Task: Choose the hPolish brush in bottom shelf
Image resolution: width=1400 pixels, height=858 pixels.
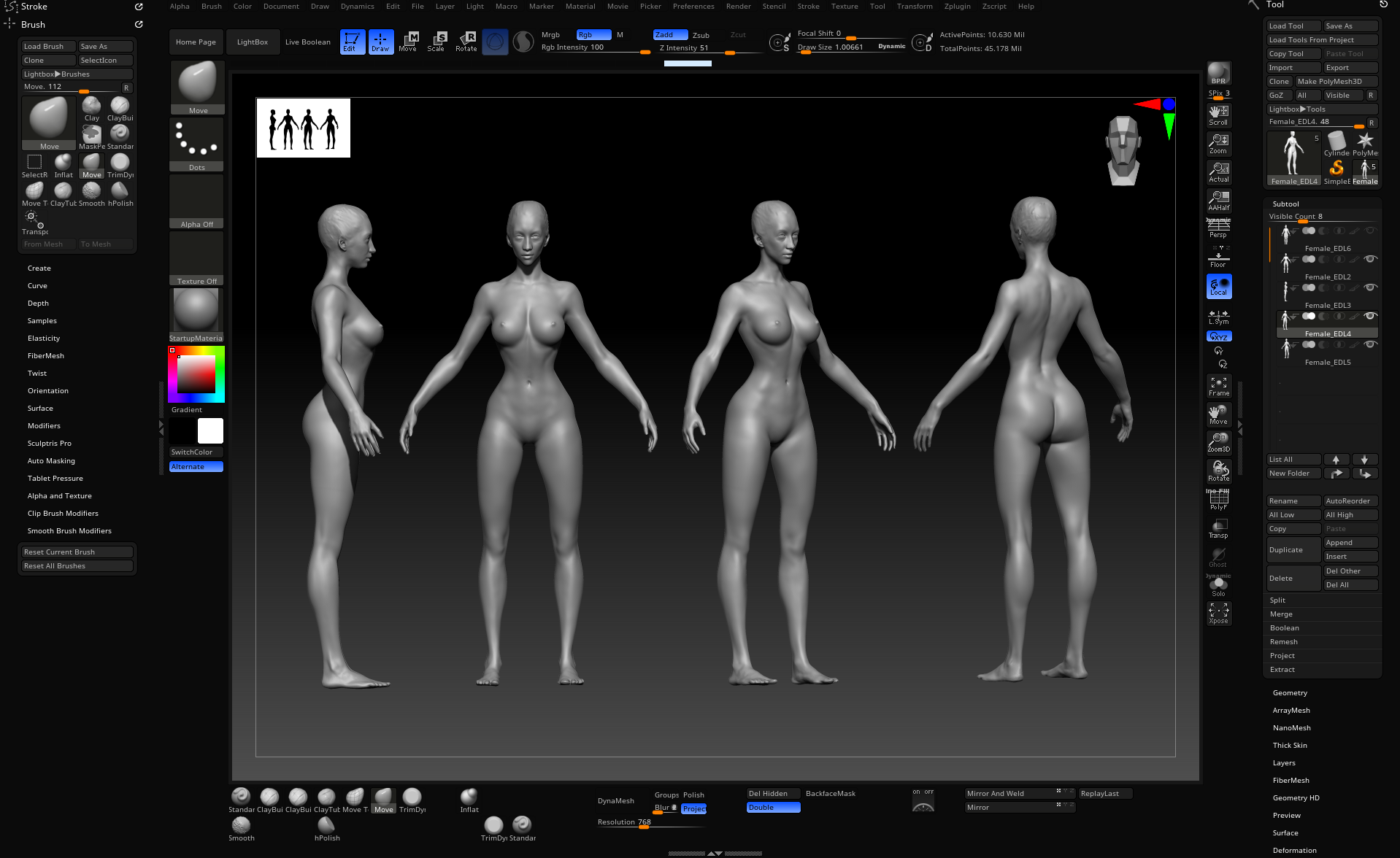Action: coord(327,828)
